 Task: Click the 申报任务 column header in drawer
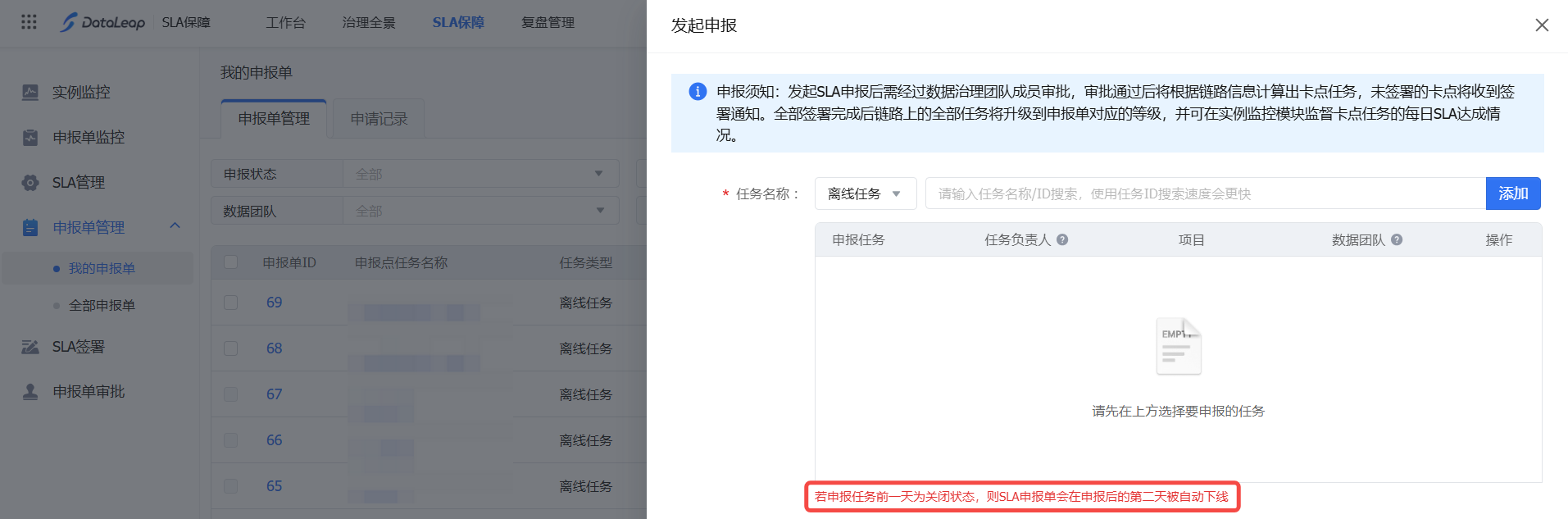858,239
